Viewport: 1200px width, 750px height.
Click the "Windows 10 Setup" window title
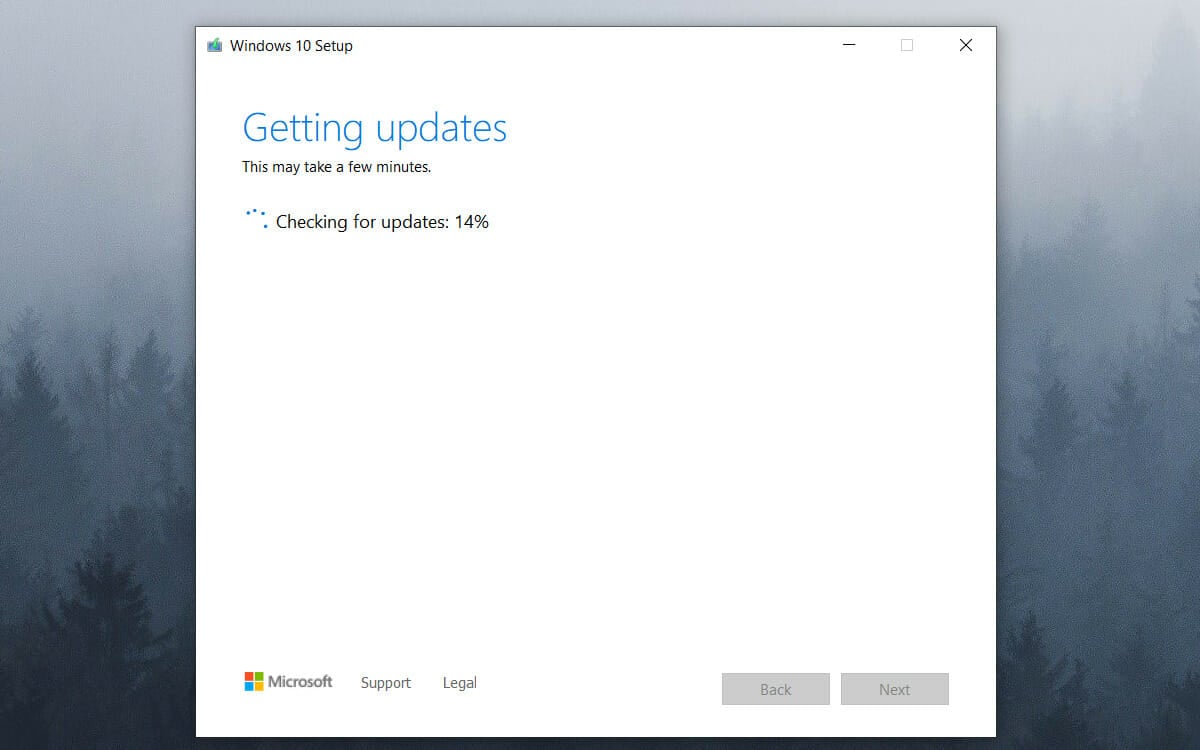coord(291,46)
